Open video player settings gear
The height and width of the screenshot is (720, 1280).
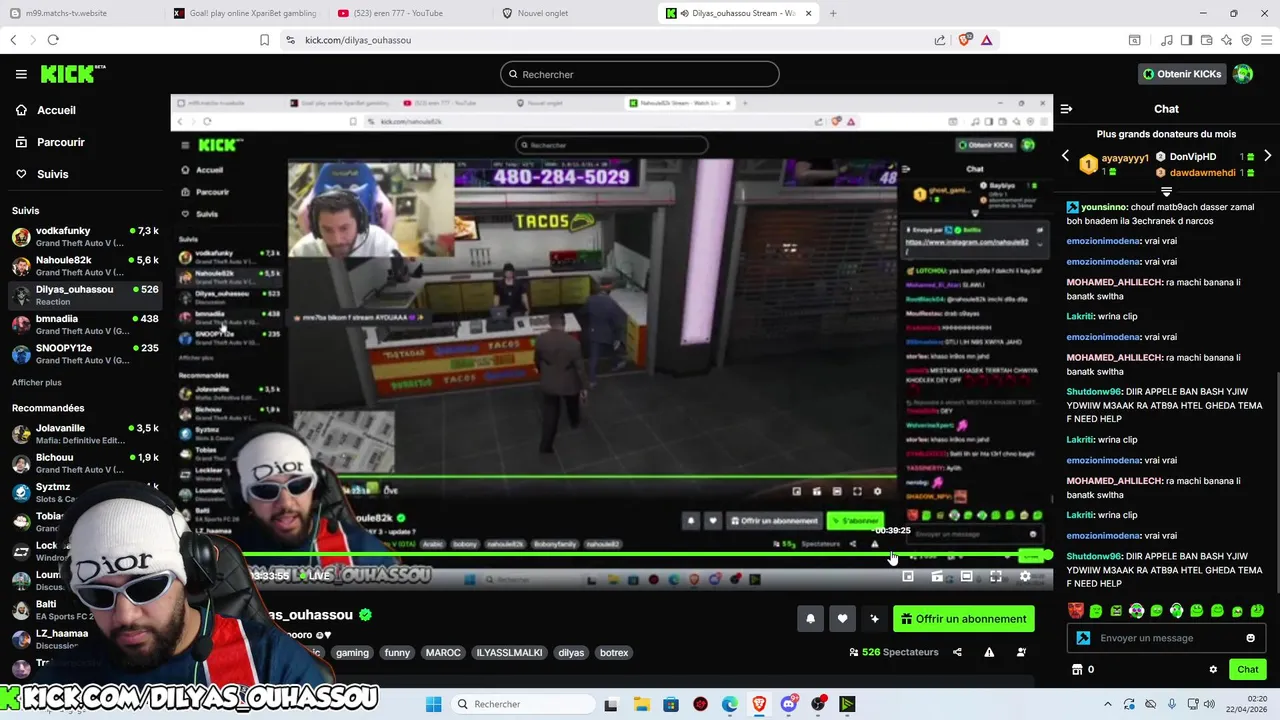click(x=1025, y=577)
